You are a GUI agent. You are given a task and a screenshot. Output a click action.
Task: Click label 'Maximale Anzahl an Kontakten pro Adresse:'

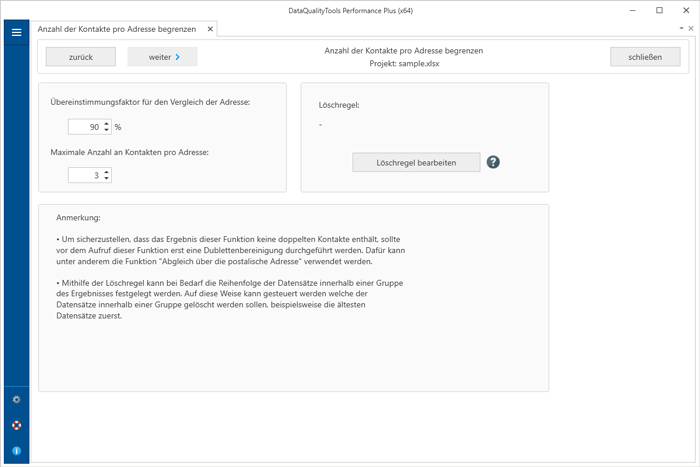pyautogui.click(x=129, y=152)
